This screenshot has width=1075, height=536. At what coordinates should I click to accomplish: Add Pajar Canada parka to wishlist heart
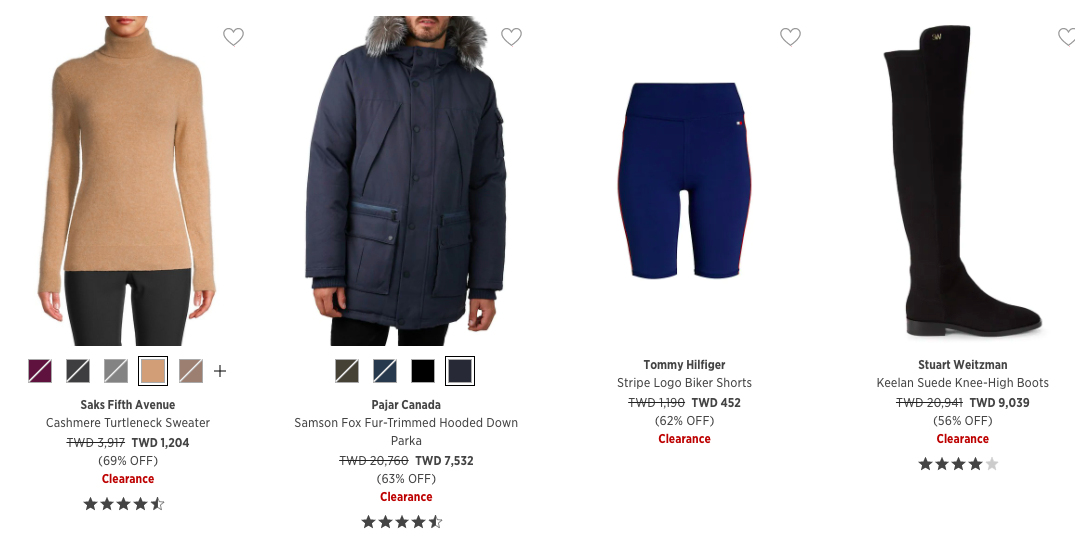point(511,36)
